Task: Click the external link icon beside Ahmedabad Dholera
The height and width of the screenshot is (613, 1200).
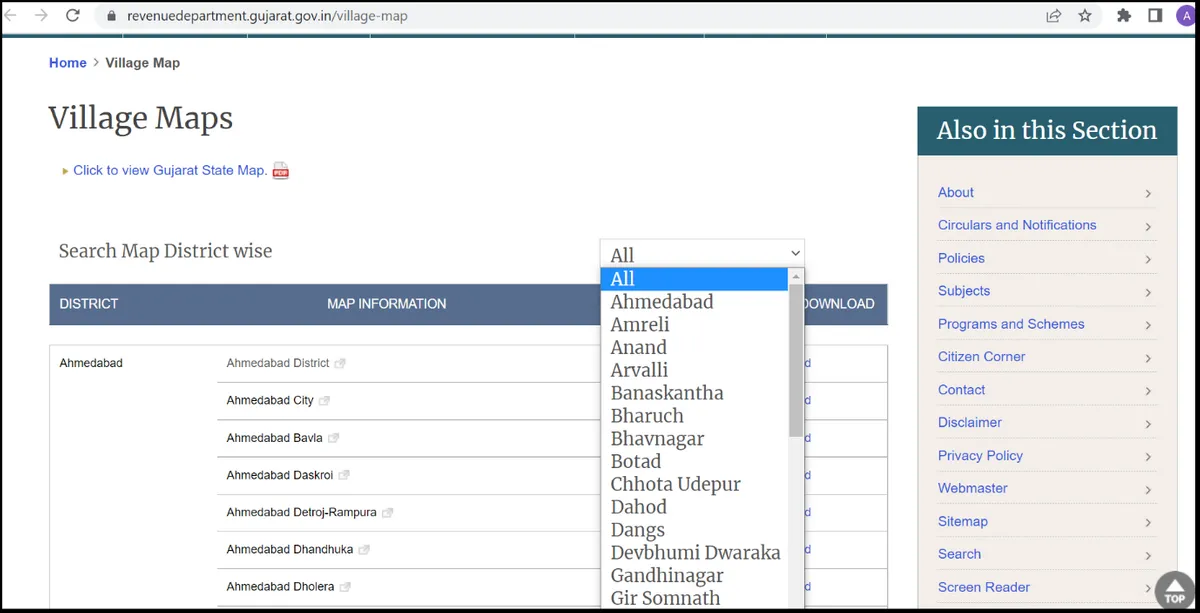Action: point(345,587)
